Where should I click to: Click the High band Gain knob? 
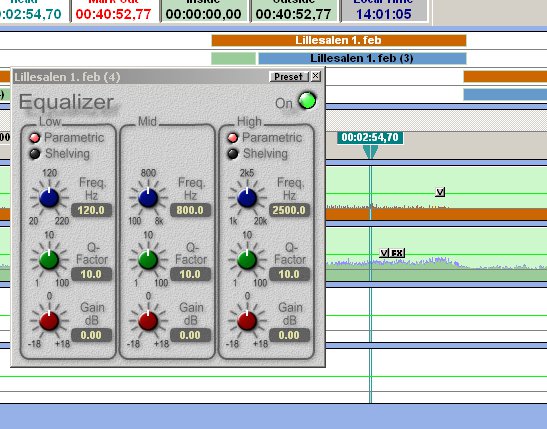(x=247, y=321)
